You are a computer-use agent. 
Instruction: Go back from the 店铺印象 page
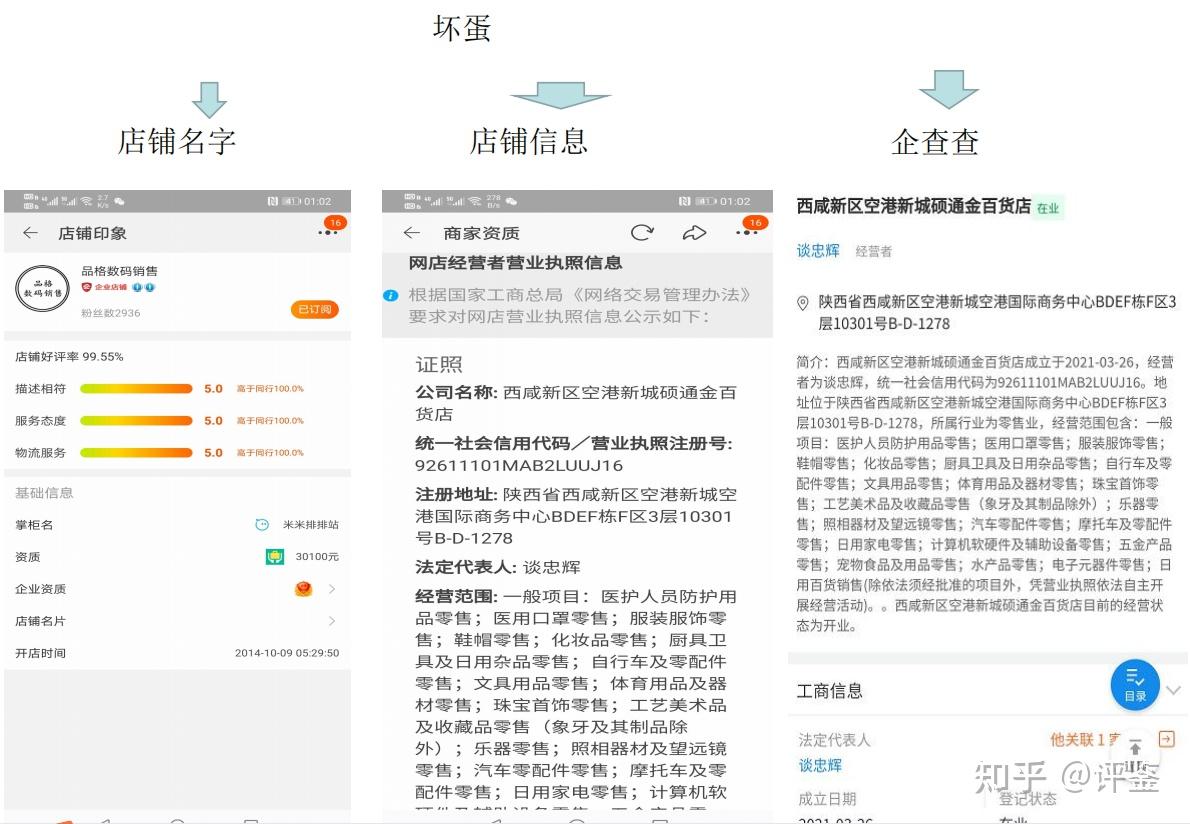[30, 233]
